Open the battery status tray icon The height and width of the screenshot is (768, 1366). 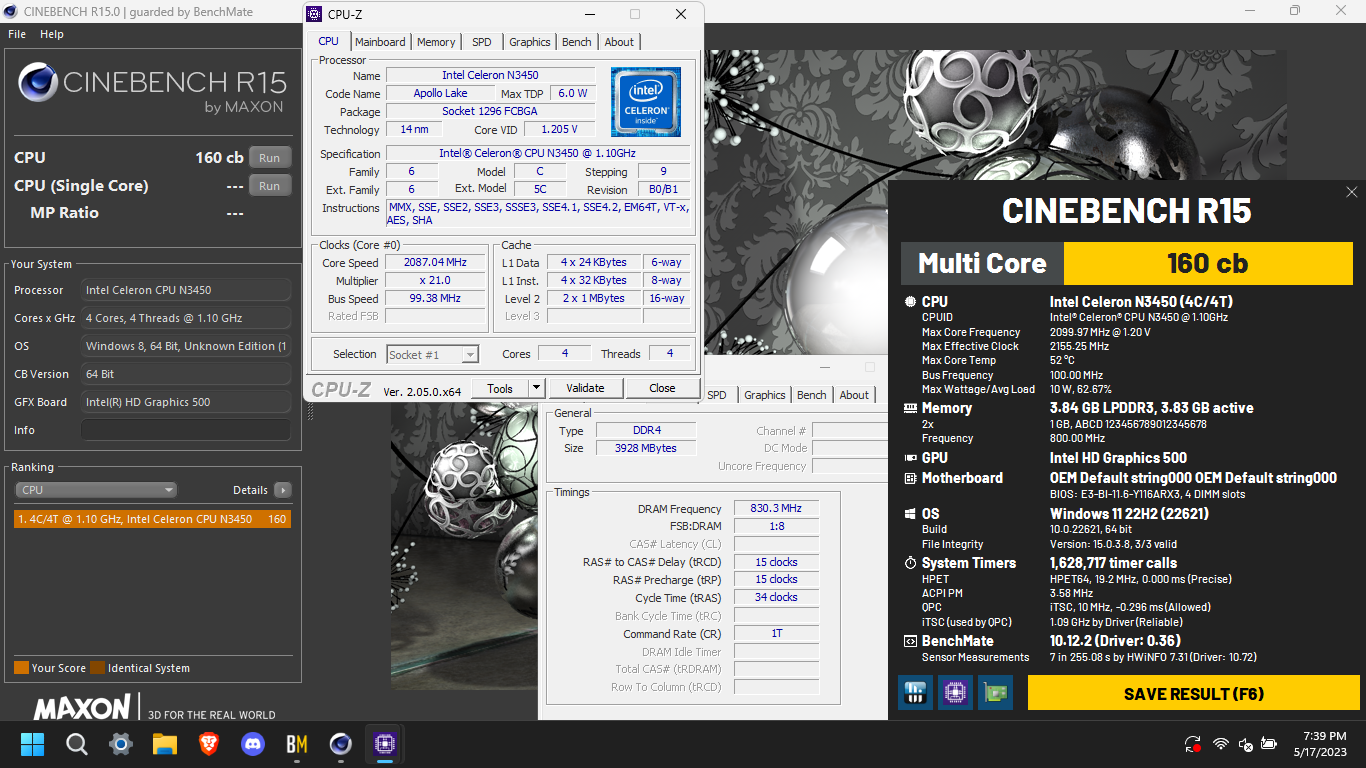1269,744
